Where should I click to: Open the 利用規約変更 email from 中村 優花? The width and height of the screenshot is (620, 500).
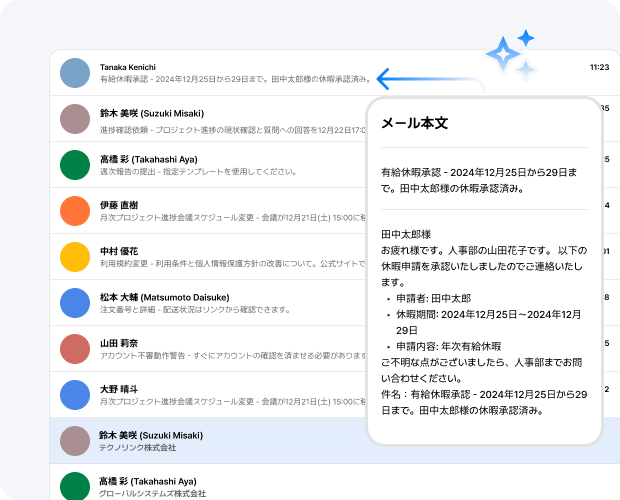coord(230,263)
